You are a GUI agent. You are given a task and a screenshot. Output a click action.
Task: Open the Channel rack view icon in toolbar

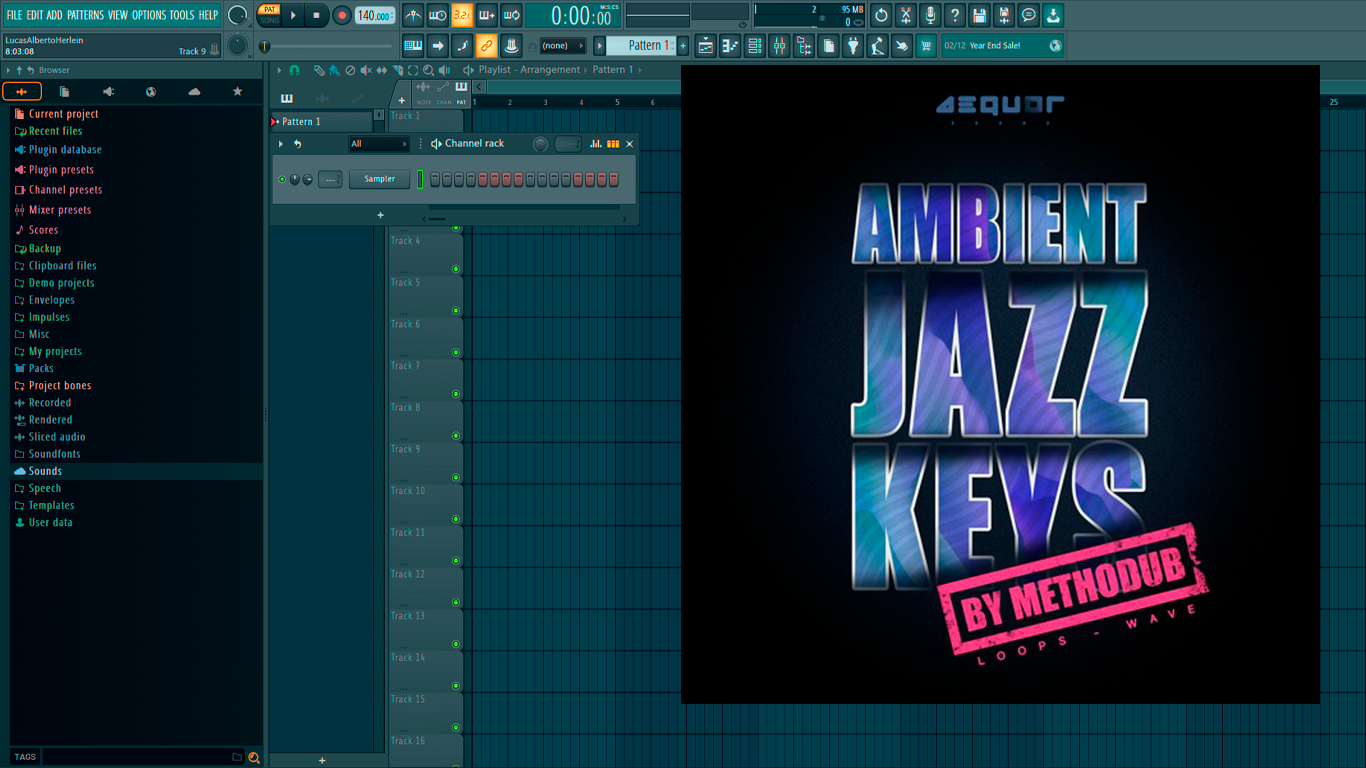tap(755, 45)
